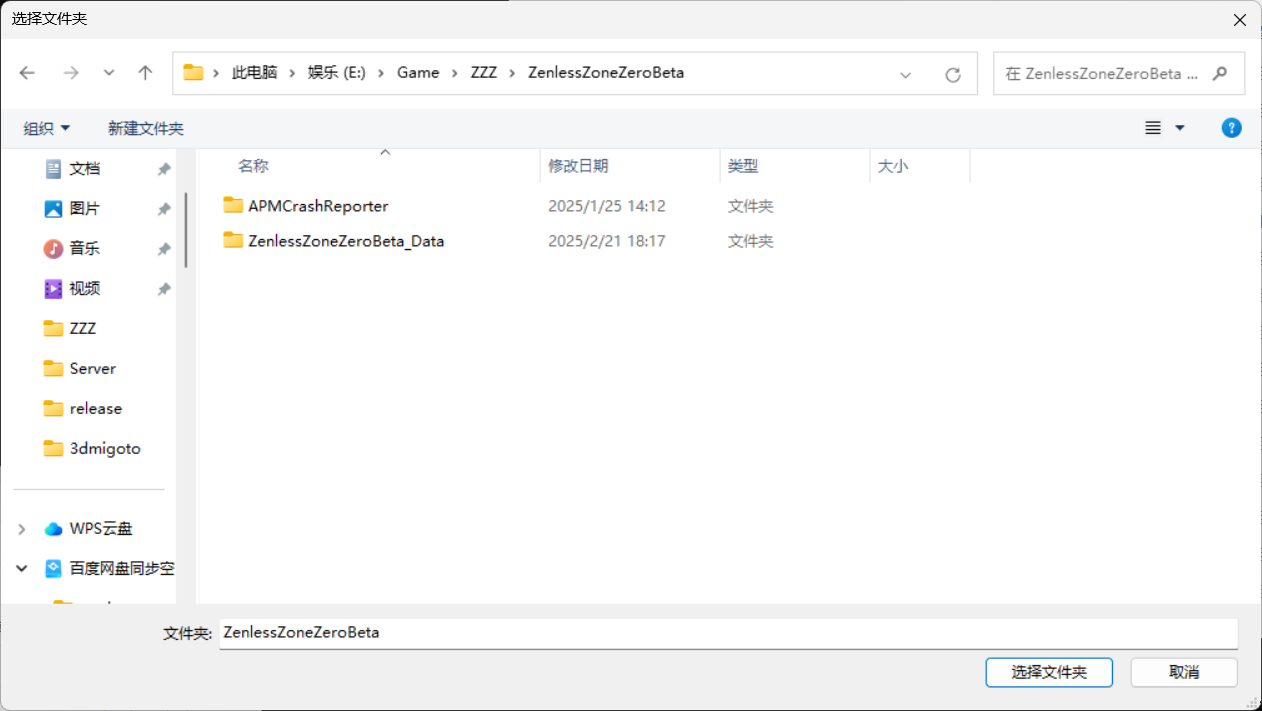1262x711 pixels.
Task: Click the navigation pane scrollbar
Action: click(x=186, y=230)
